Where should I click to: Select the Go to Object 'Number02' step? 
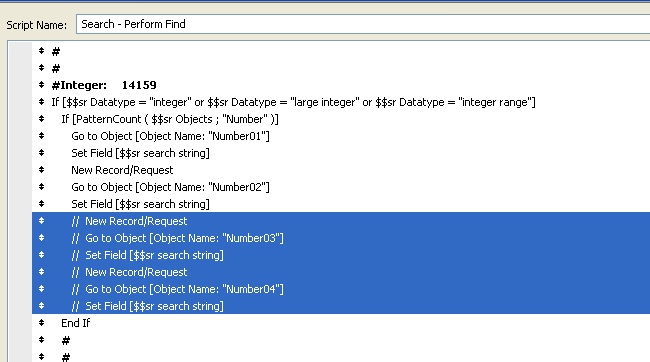(x=170, y=187)
